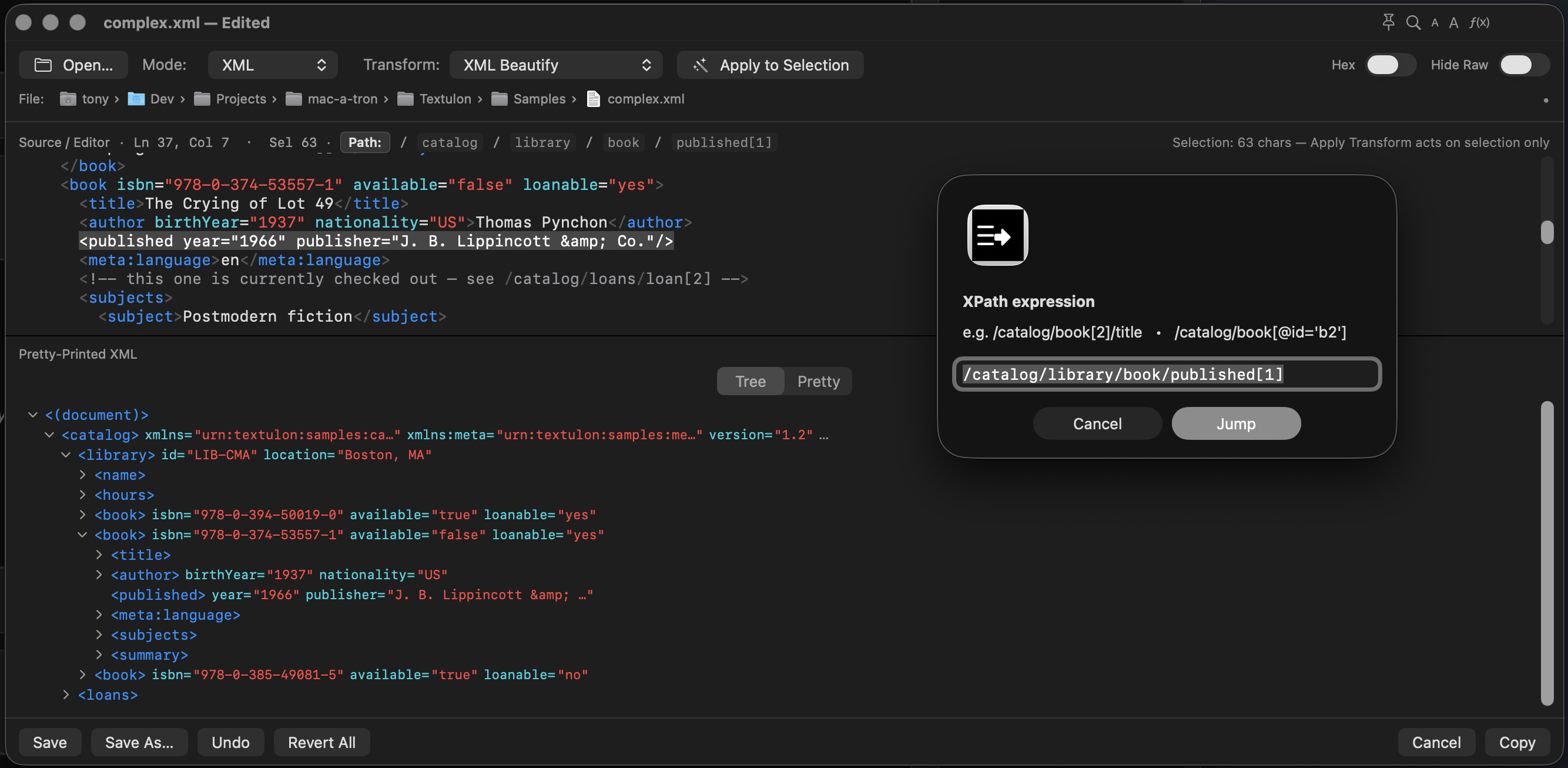Screen dimensions: 1568x768
Task: Expand the subjects tree node
Action: [x=99, y=635]
